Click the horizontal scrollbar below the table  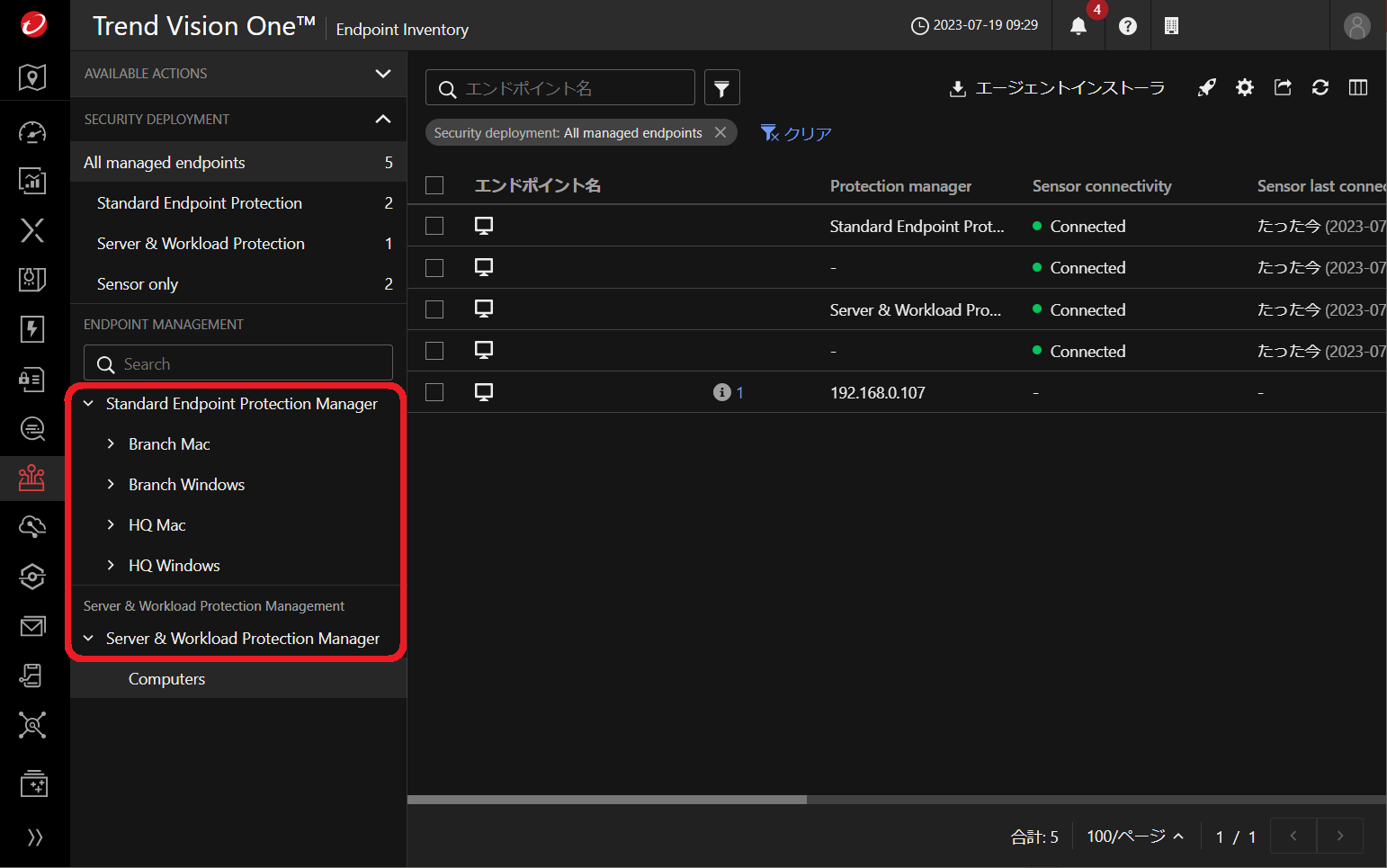coord(607,799)
